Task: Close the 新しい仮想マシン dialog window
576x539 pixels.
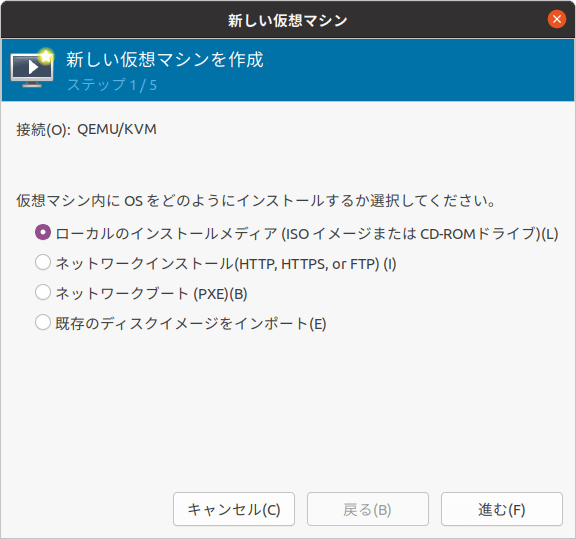Action: pos(557,19)
